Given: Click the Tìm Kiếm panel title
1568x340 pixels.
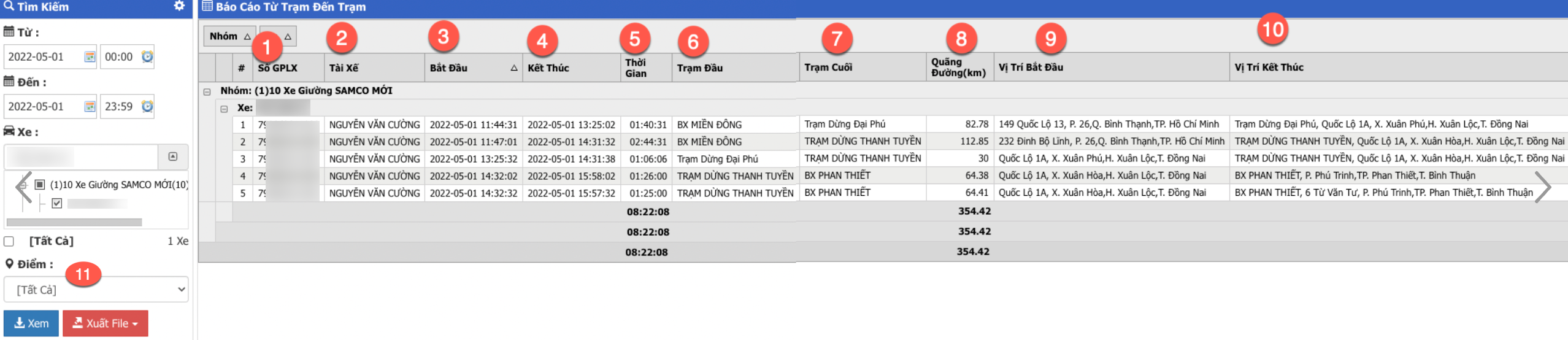Looking at the screenshot, I should pyautogui.click(x=42, y=7).
